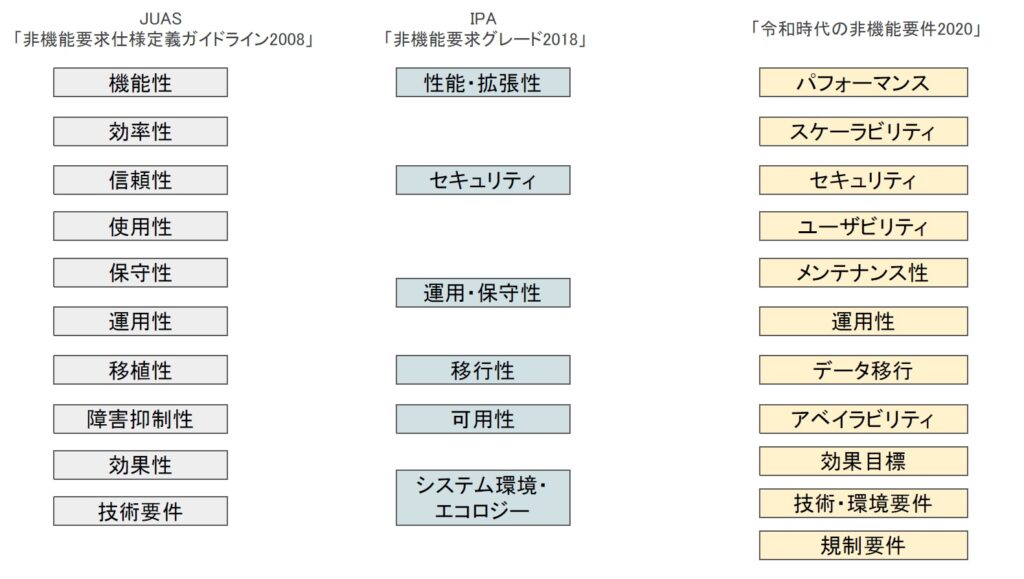Click the データ移行 box
The image size is (1024, 579).
pos(863,370)
